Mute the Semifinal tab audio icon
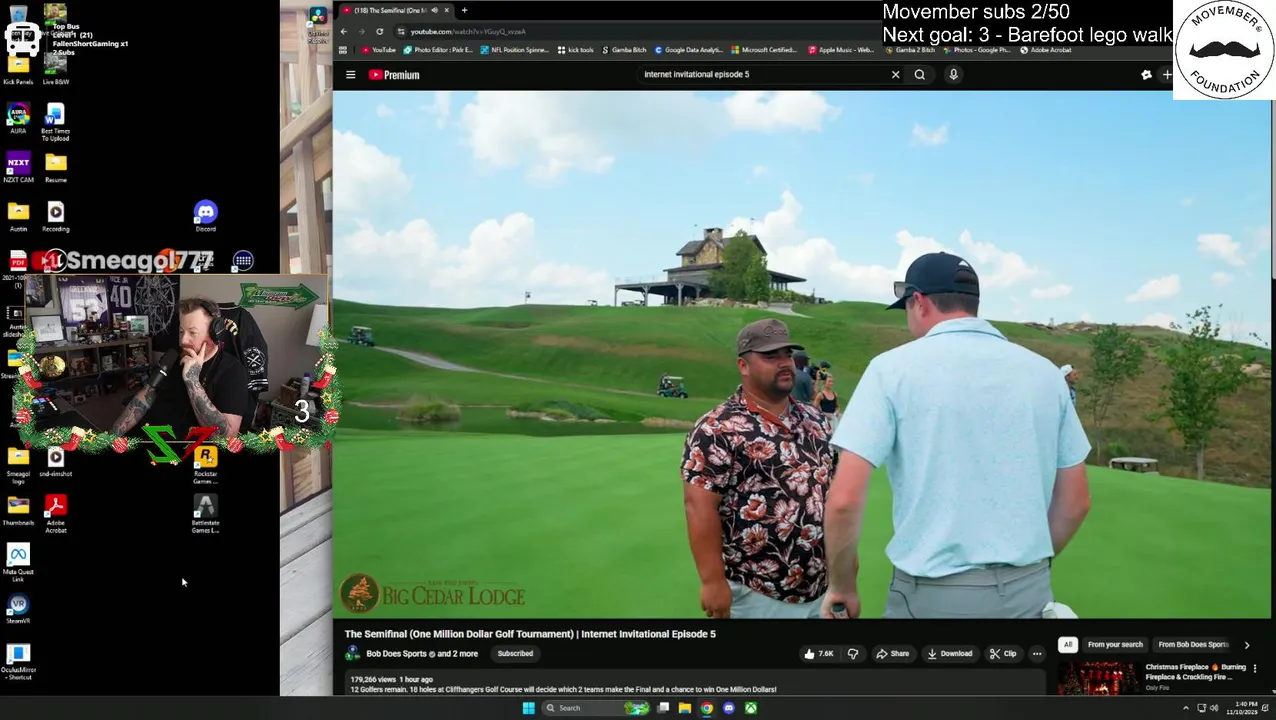Screen dimensions: 1276x720 [x=434, y=10]
